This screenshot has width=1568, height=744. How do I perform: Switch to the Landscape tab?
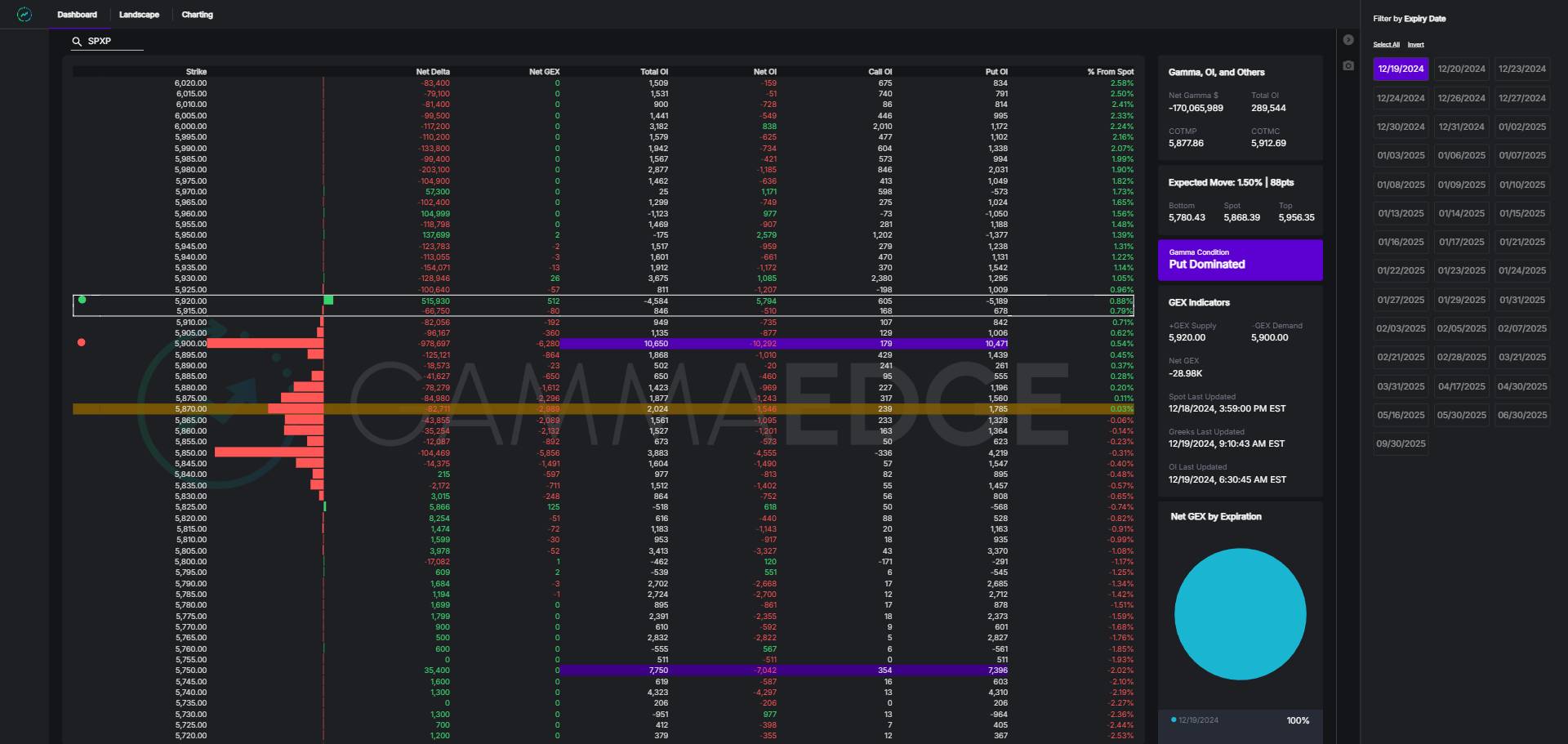point(139,15)
